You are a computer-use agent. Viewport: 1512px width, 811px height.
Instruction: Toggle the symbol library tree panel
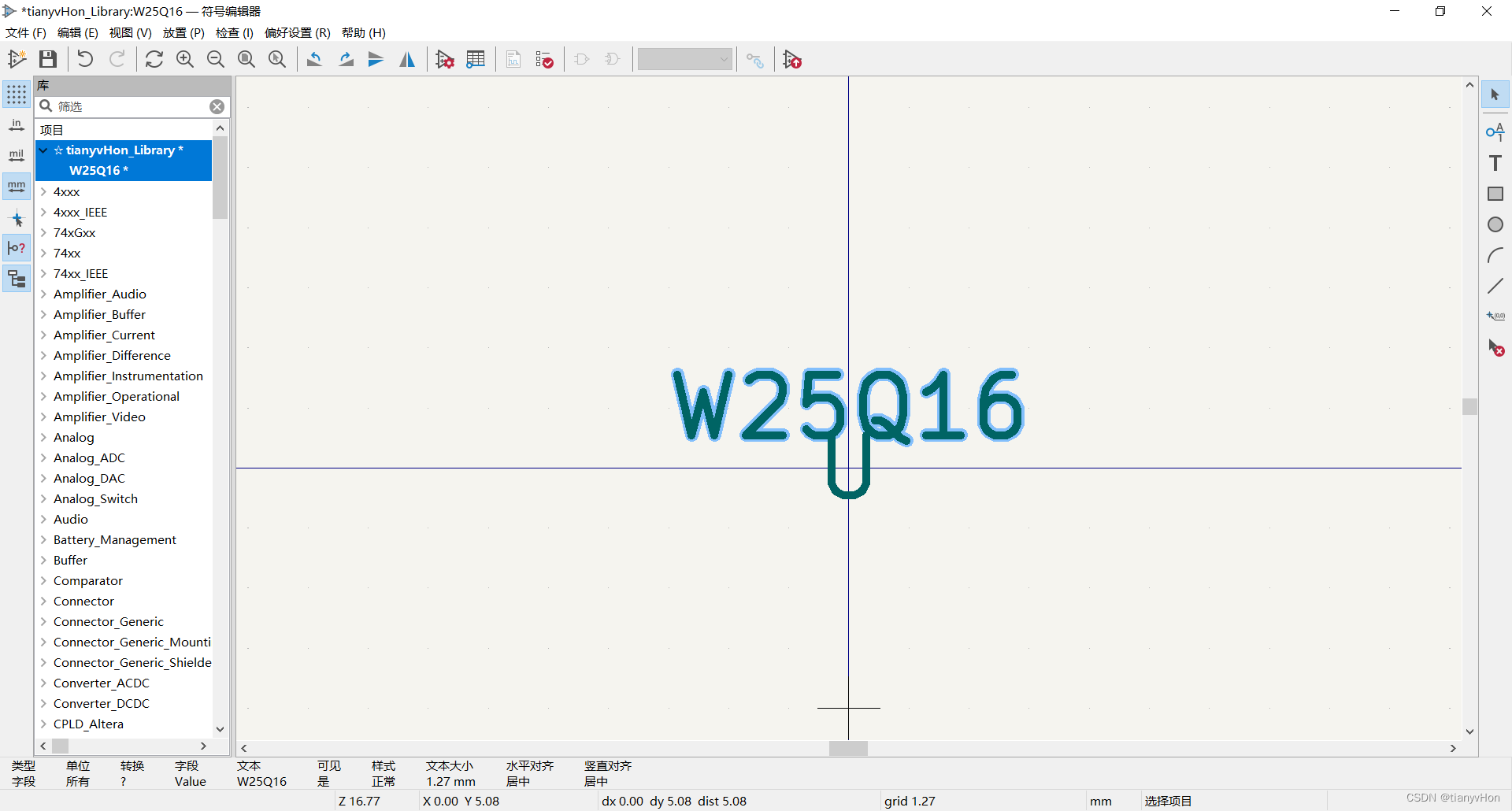[x=17, y=279]
